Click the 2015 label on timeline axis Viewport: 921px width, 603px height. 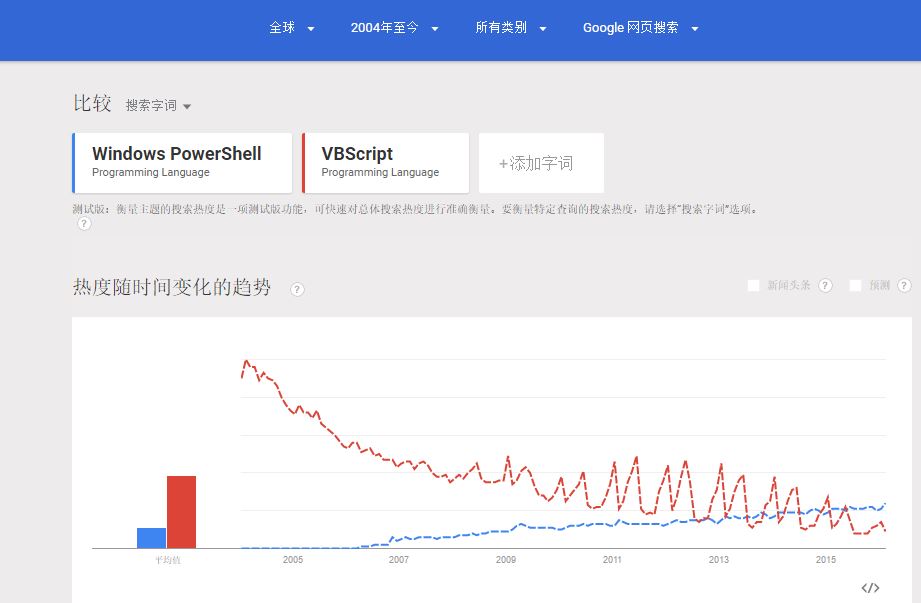[x=825, y=560]
